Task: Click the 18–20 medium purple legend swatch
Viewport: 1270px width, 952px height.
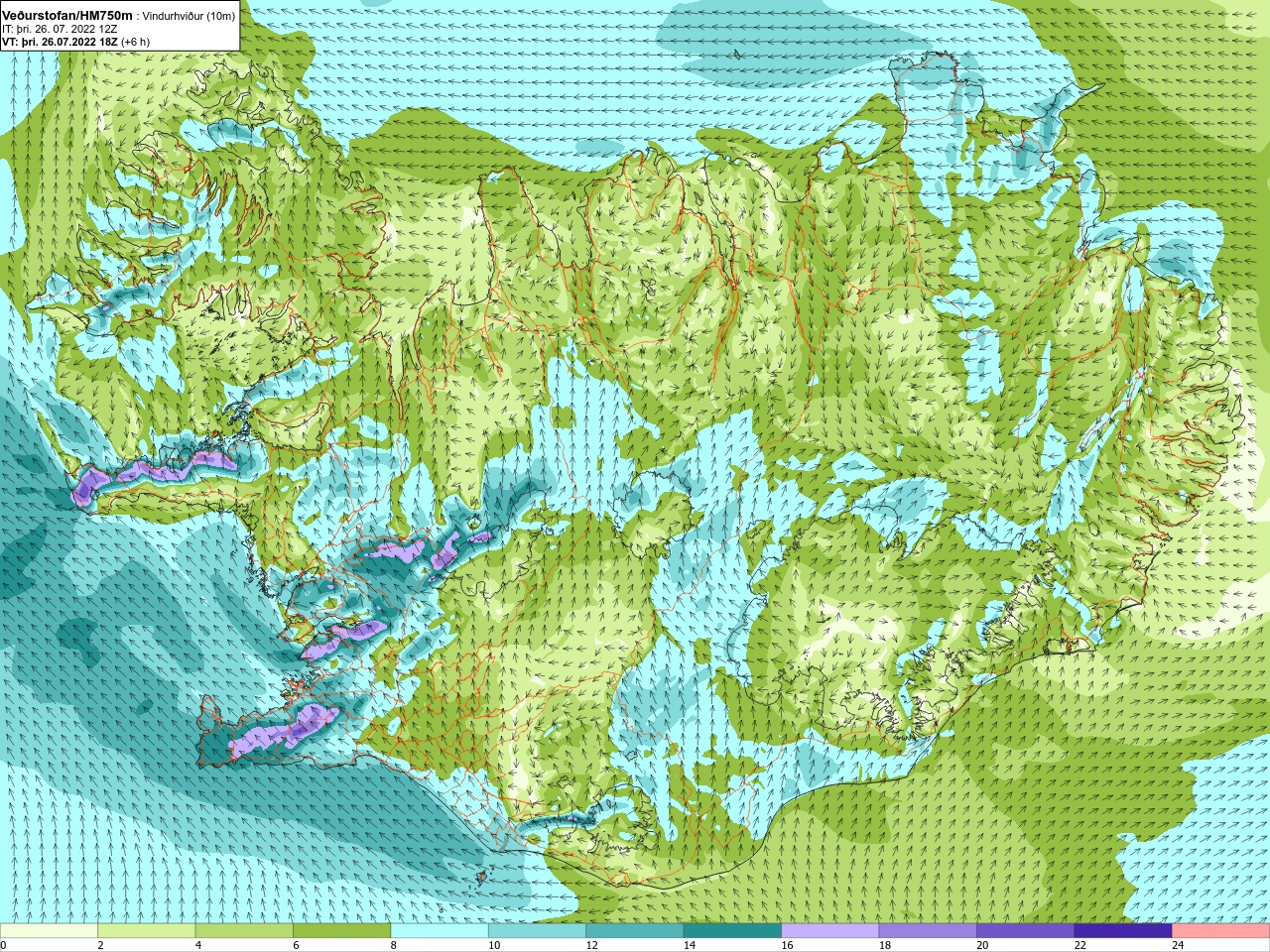Action: tap(928, 931)
